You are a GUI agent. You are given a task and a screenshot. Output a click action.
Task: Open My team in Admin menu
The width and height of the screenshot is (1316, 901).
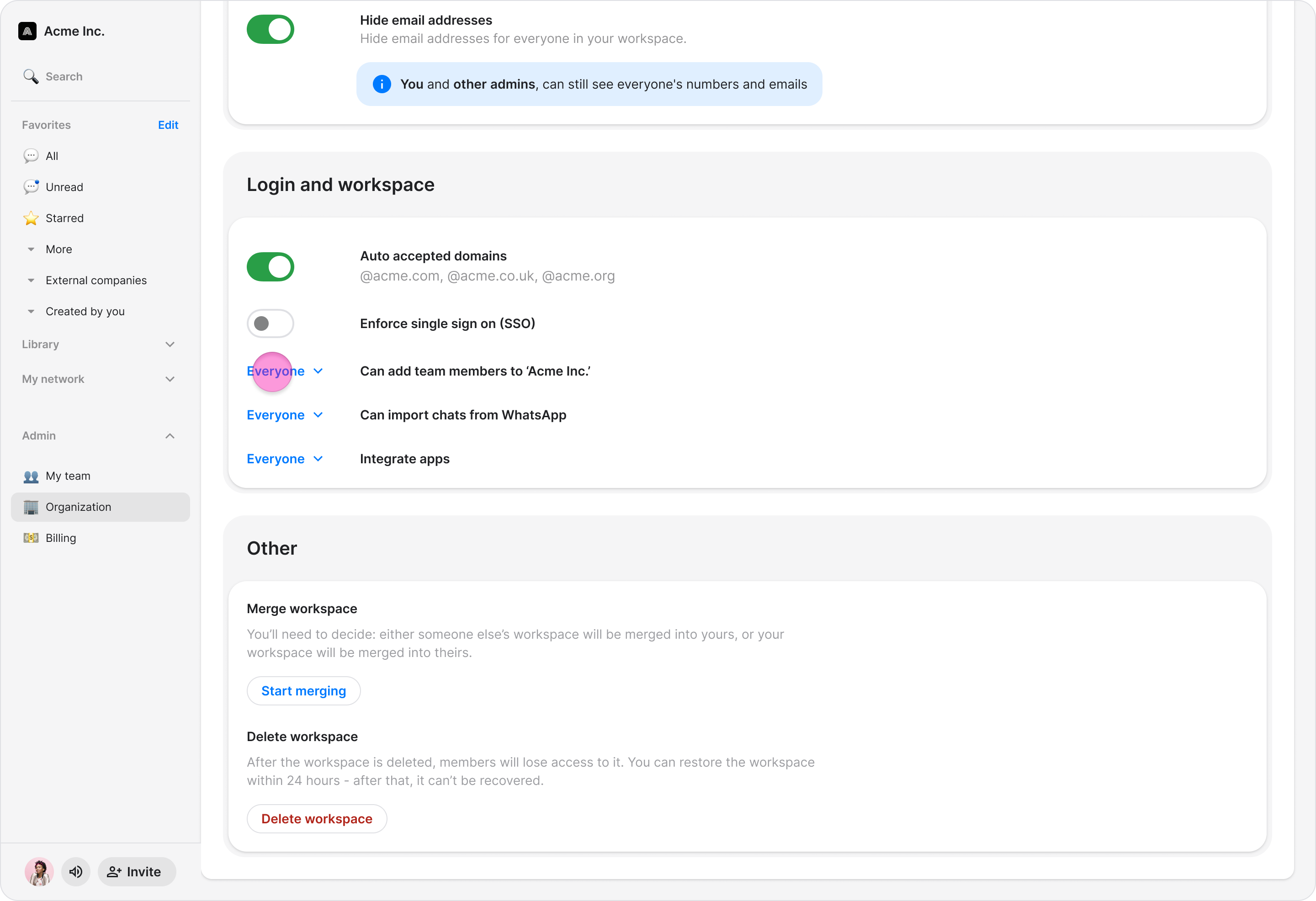point(68,476)
